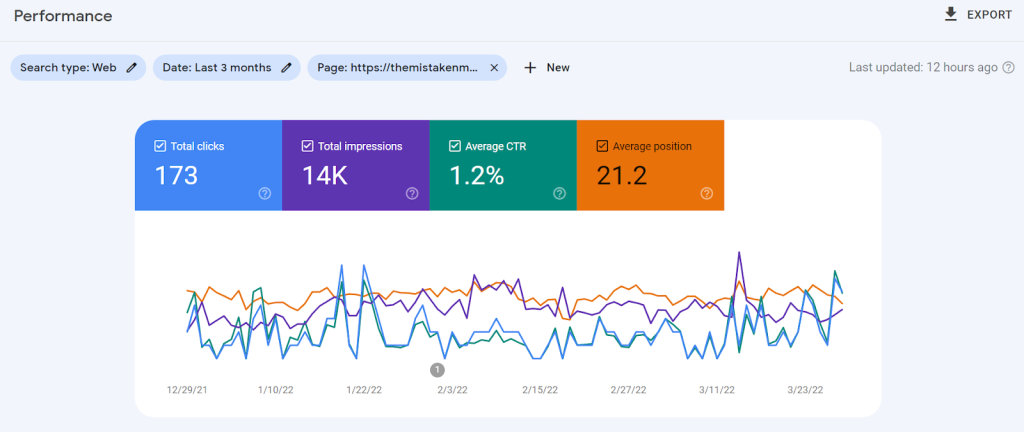Click the Performance page heading
This screenshot has width=1024, height=432.
click(x=63, y=16)
